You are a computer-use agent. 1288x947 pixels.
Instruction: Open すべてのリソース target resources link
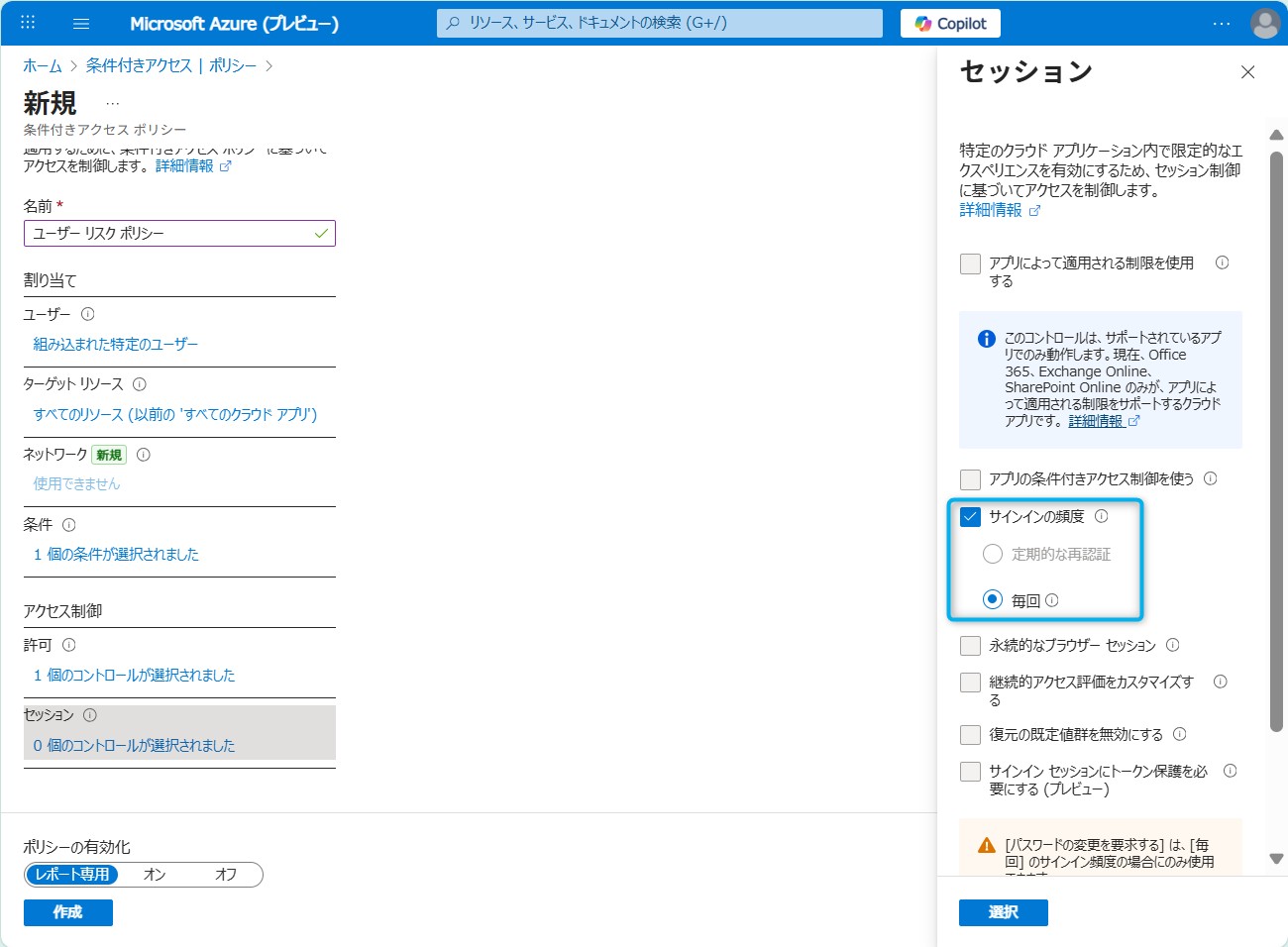tap(175, 414)
